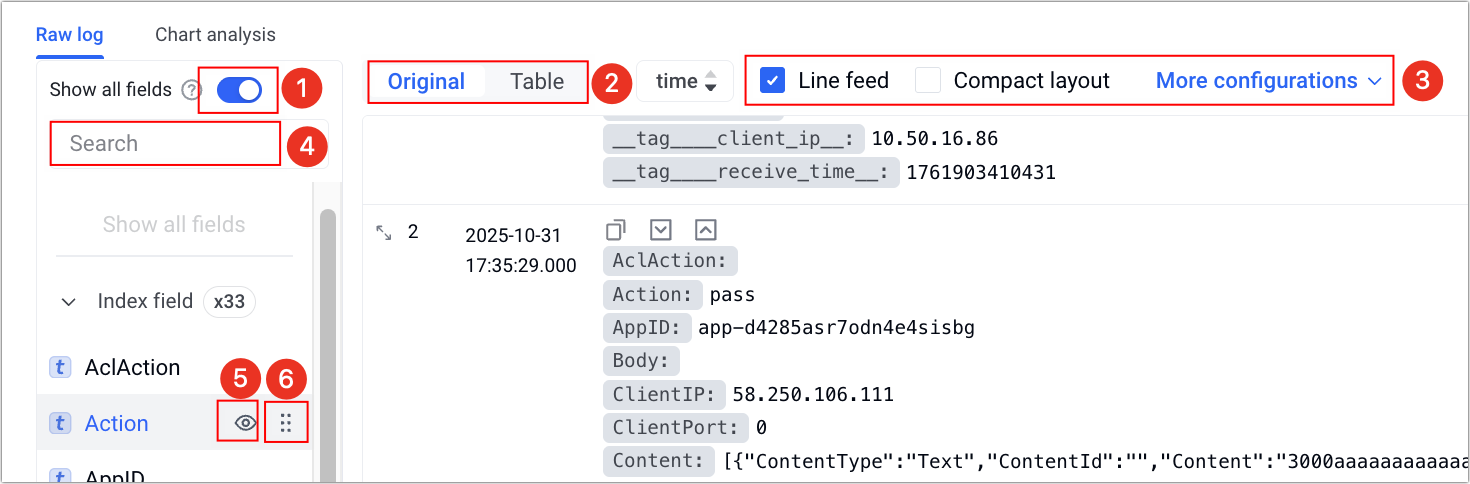Viewport: 1470px width, 484px height.
Task: Collapse the Index field section chevron
Action: click(x=69, y=301)
